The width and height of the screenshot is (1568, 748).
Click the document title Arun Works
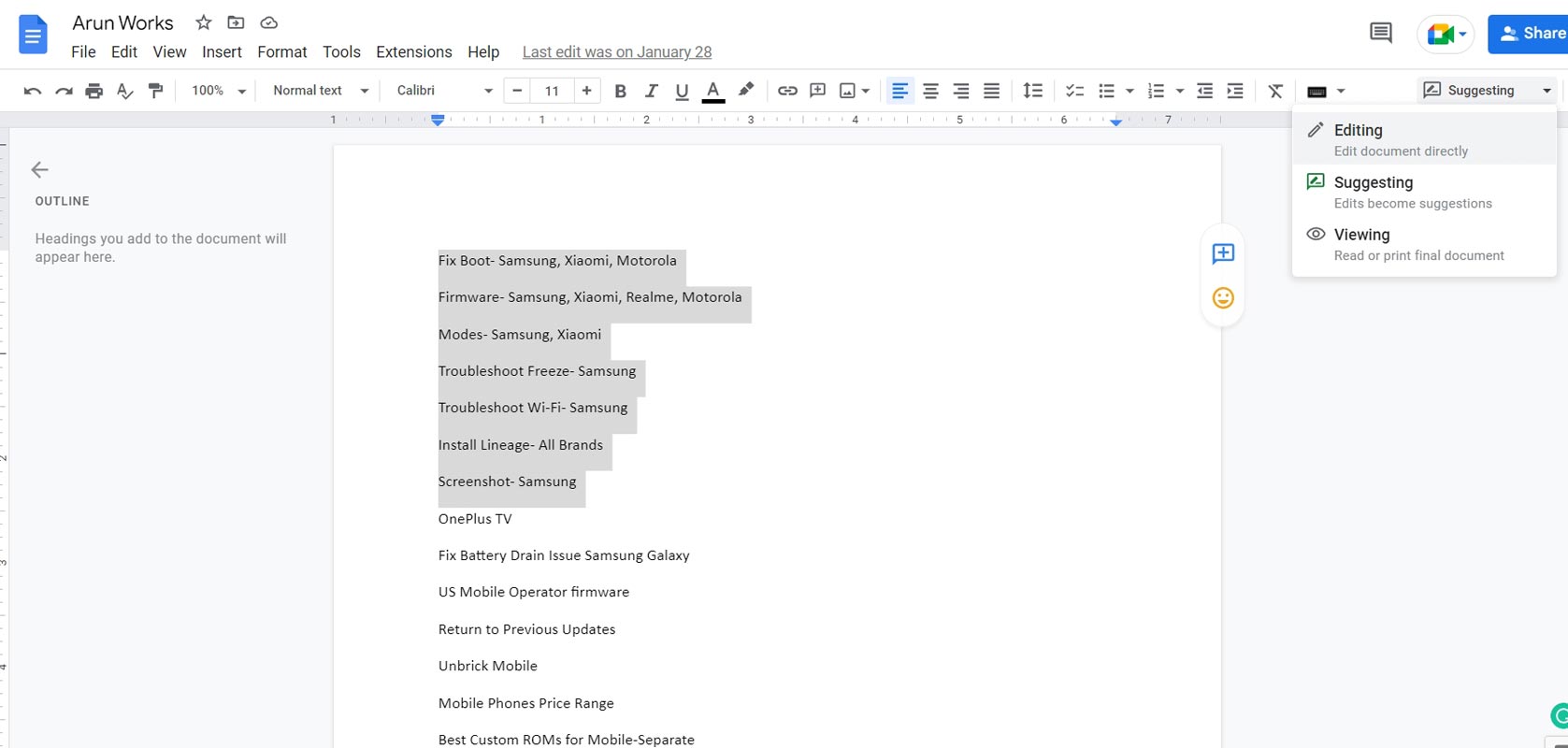122,22
